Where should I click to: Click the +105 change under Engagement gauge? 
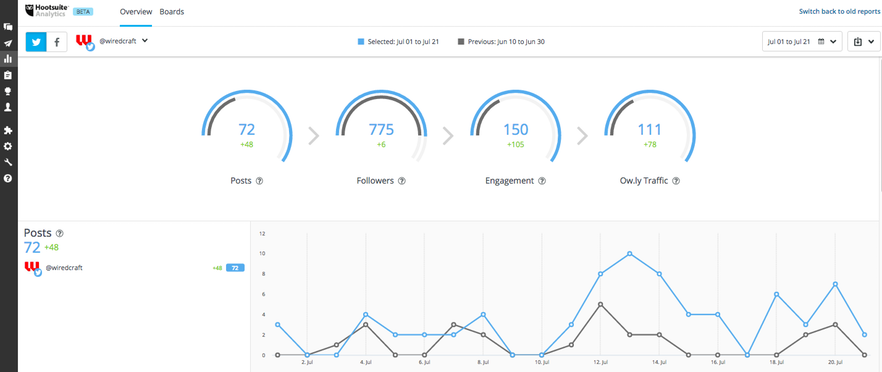(515, 145)
